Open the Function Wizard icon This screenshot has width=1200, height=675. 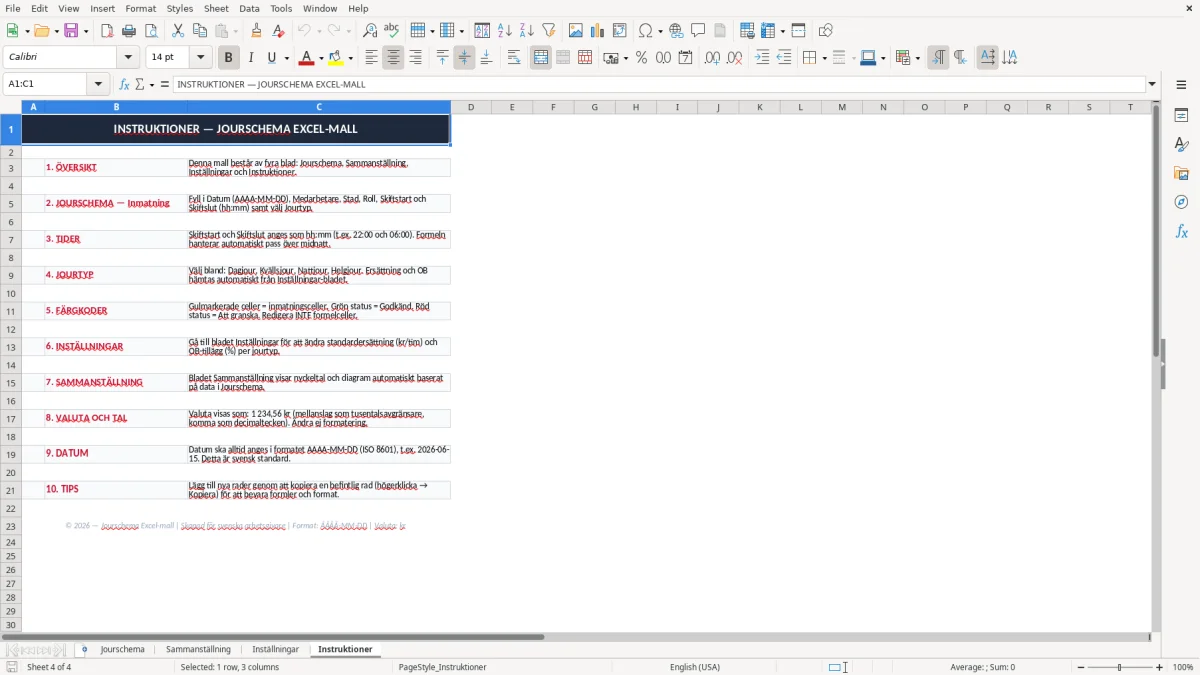coord(124,84)
